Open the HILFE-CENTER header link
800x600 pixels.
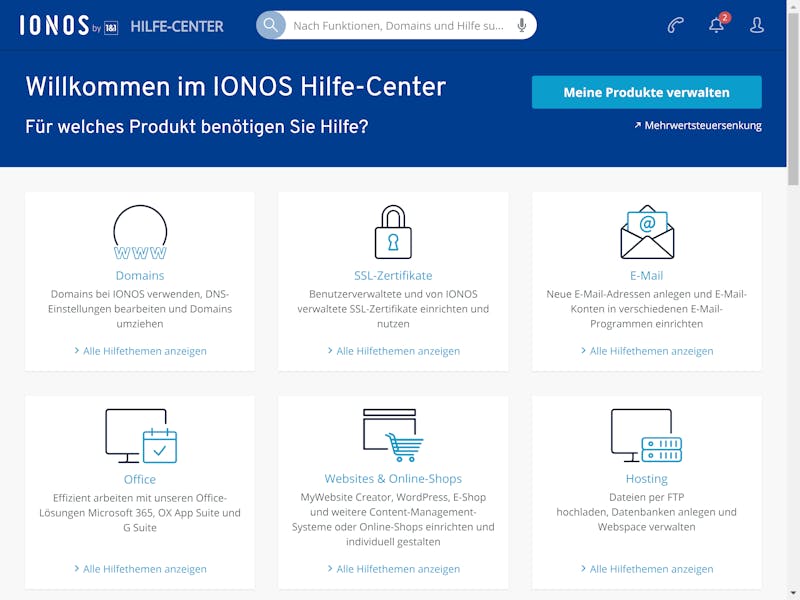[177, 26]
